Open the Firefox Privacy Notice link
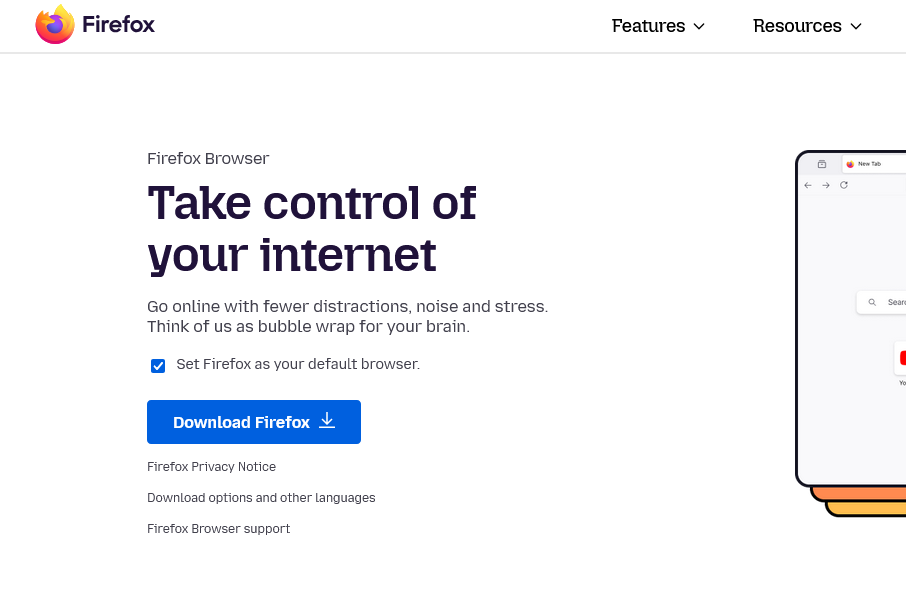Image resolution: width=906 pixels, height=604 pixels. coord(211,467)
